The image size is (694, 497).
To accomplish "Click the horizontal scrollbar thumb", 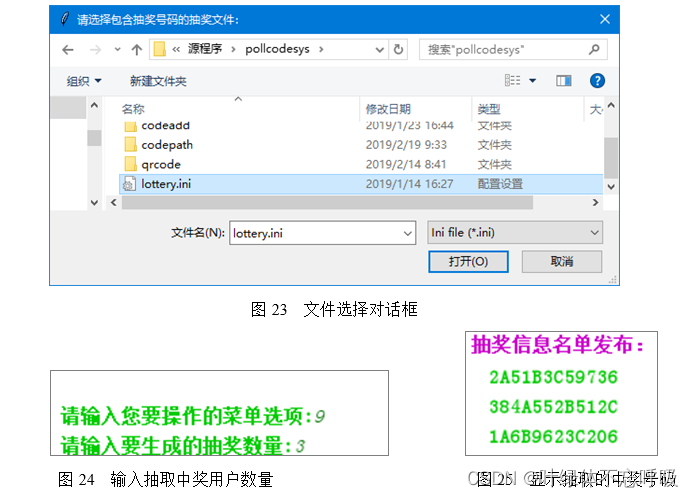I will pyautogui.click(x=328, y=203).
